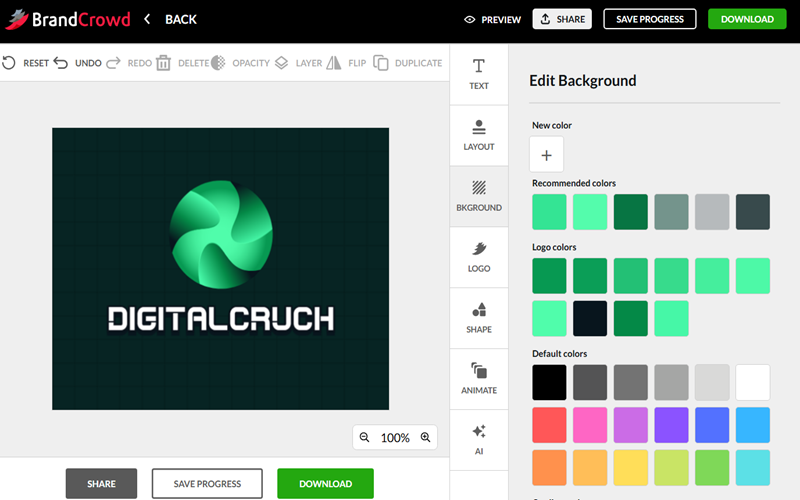800x500 pixels.
Task: Click the green DOWNLOAD button below canvas
Action: pos(326,484)
